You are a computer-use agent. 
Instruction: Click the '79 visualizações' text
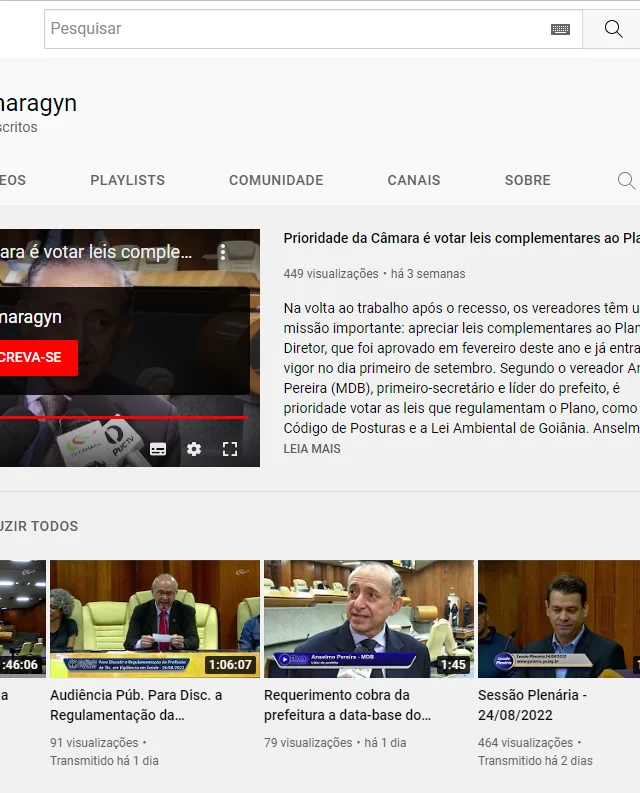click(308, 742)
